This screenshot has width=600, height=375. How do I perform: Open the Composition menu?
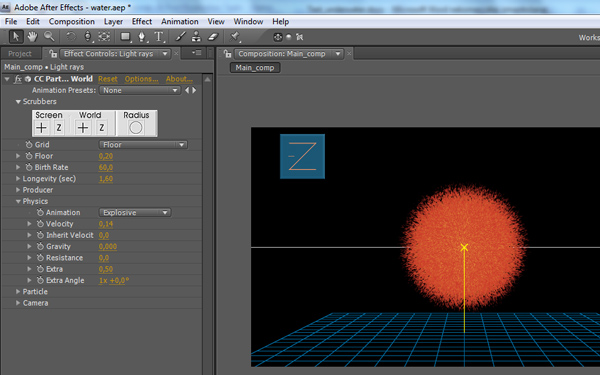click(72, 22)
